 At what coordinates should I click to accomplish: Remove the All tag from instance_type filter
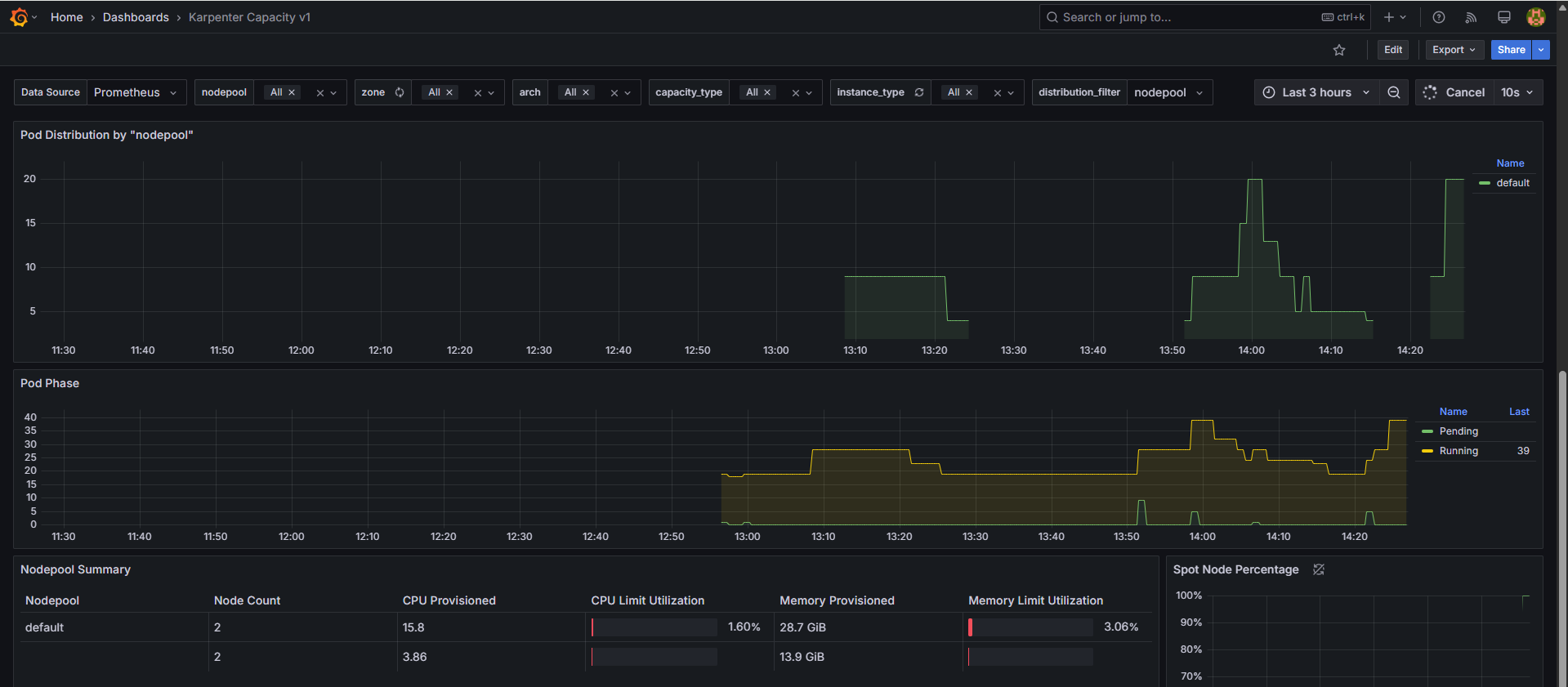pos(969,92)
